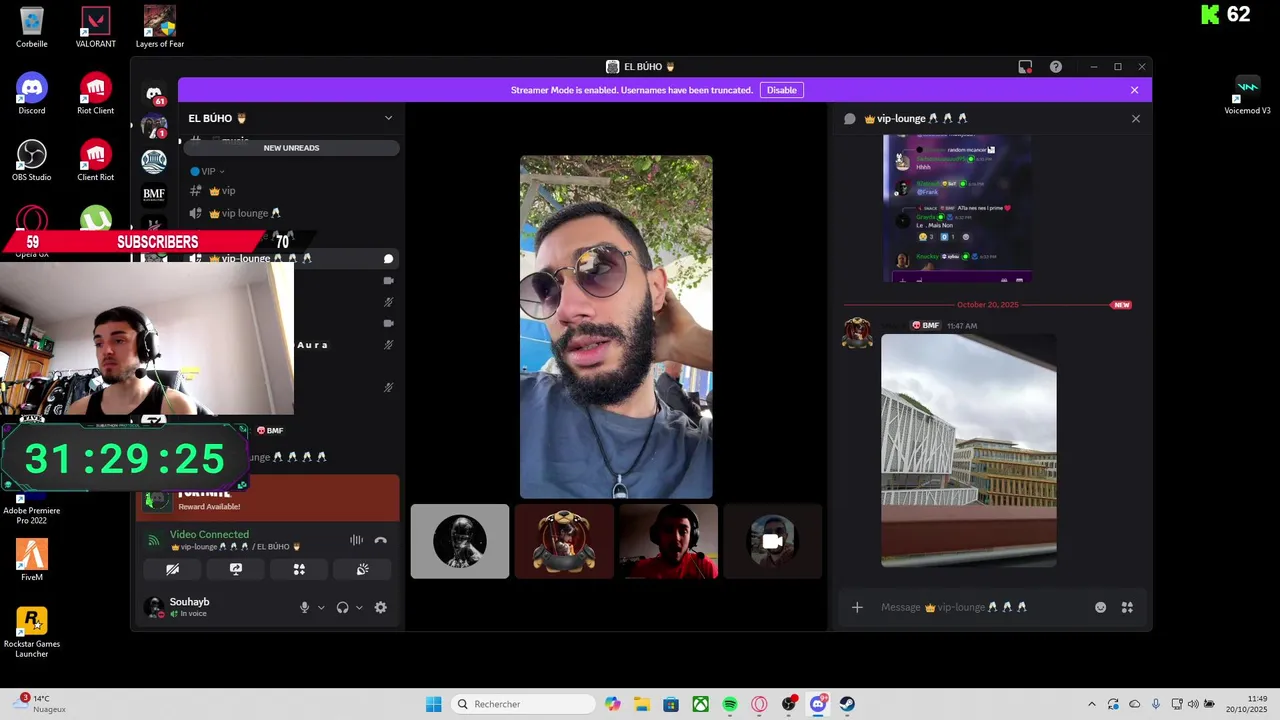The image size is (1280, 720).
Task: Open volume control in system tray
Action: [1193, 704]
